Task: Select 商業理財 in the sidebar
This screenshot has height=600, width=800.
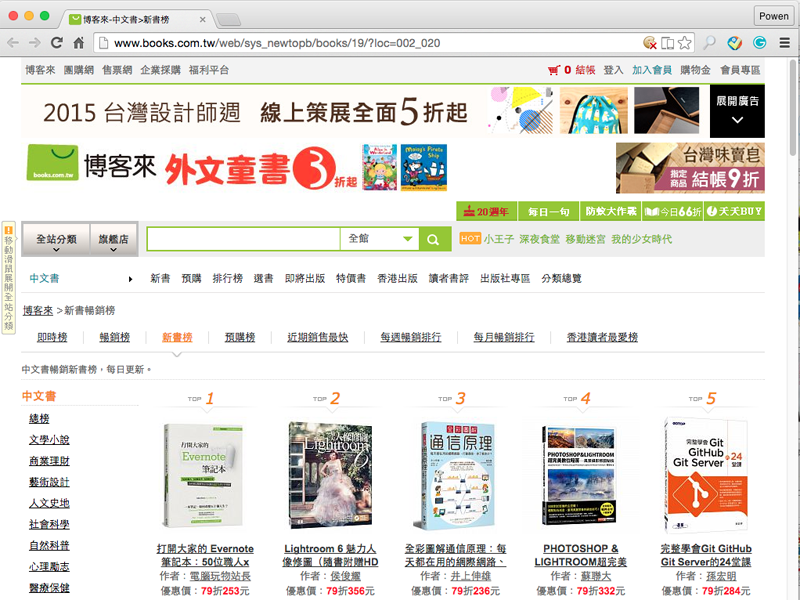Action: point(49,461)
